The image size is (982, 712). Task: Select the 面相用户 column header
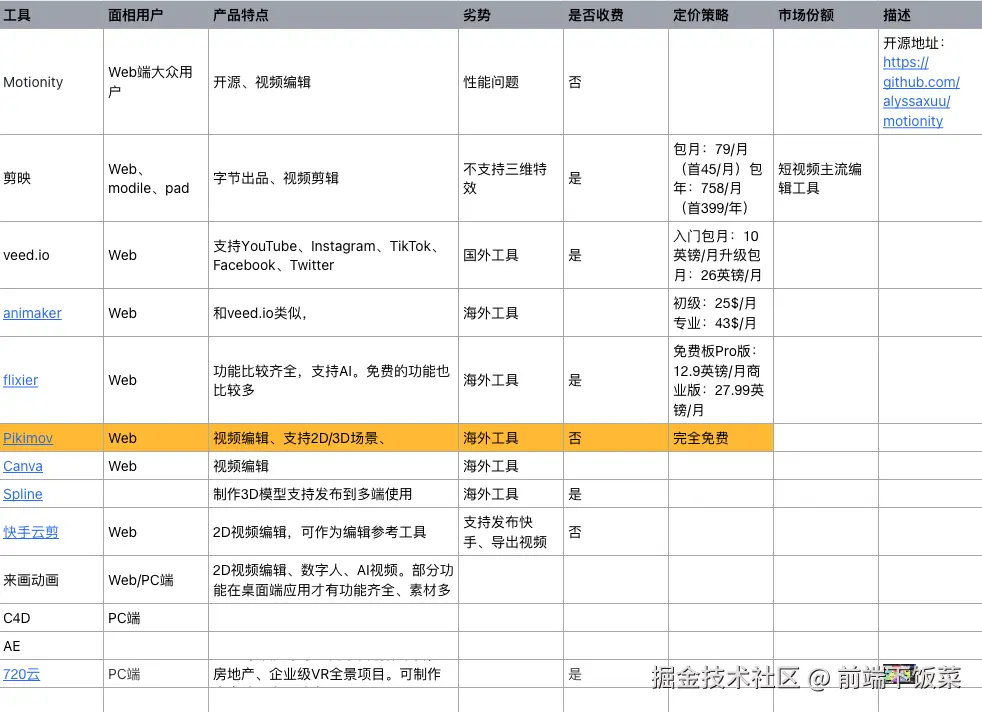click(x=156, y=15)
